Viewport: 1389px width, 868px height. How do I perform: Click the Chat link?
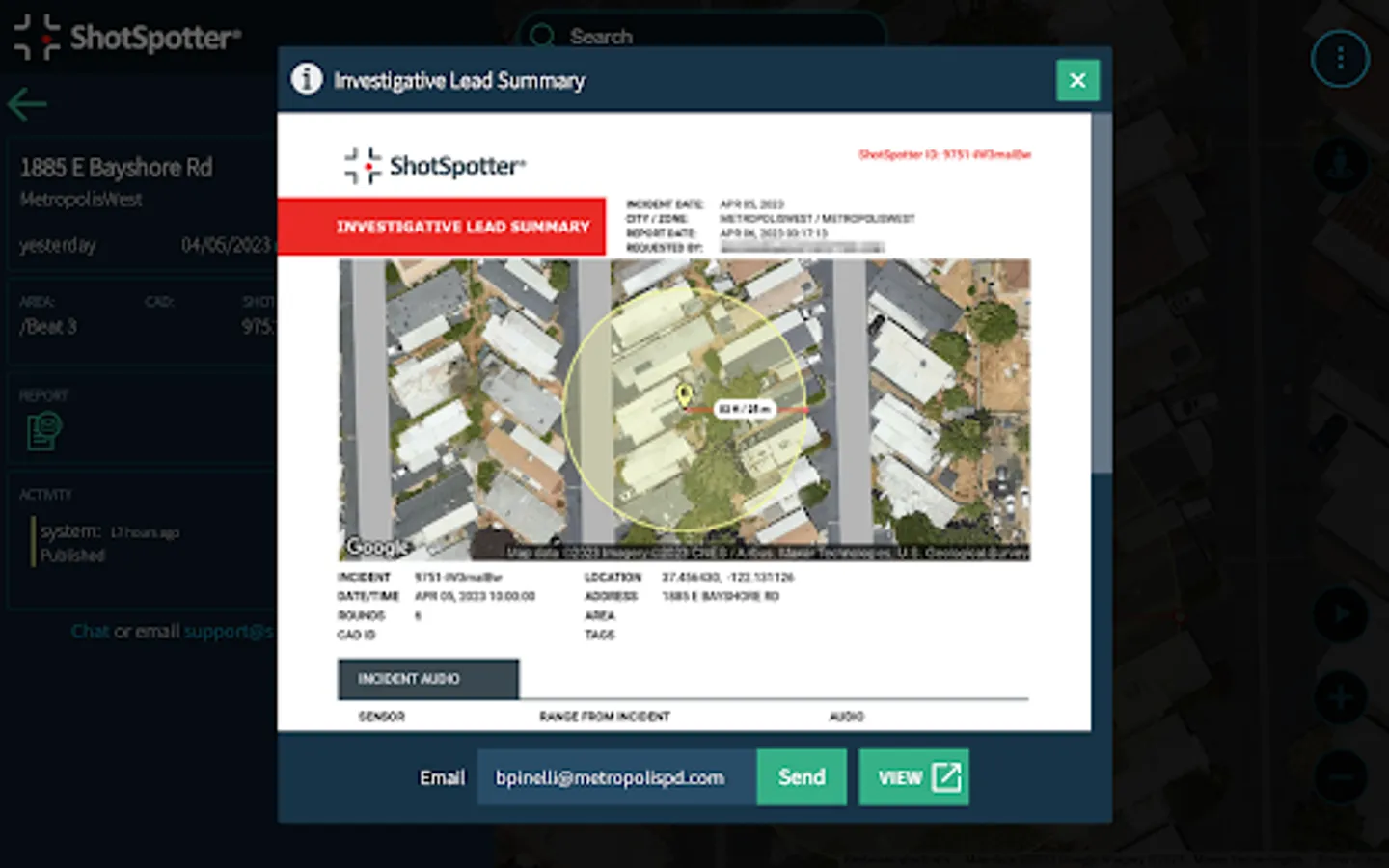point(90,632)
